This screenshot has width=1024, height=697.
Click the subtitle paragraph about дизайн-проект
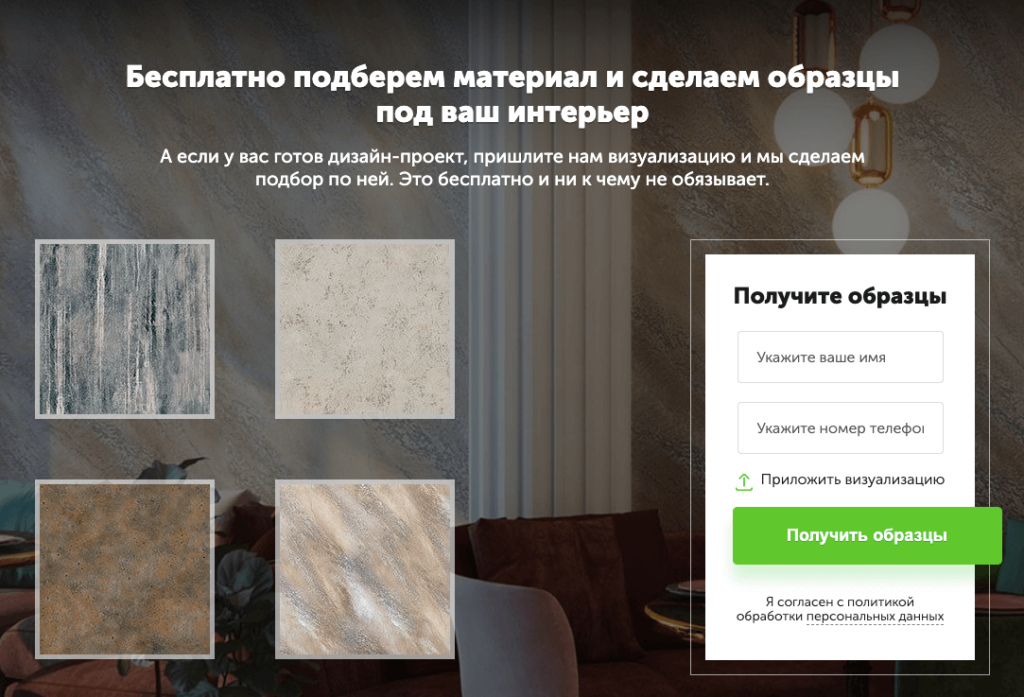512,167
